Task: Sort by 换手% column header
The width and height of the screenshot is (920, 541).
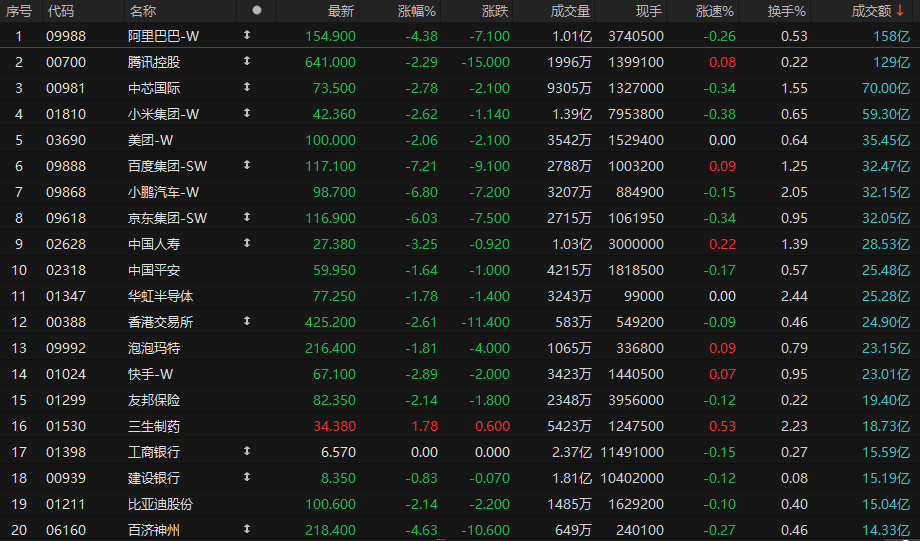Action: click(787, 11)
